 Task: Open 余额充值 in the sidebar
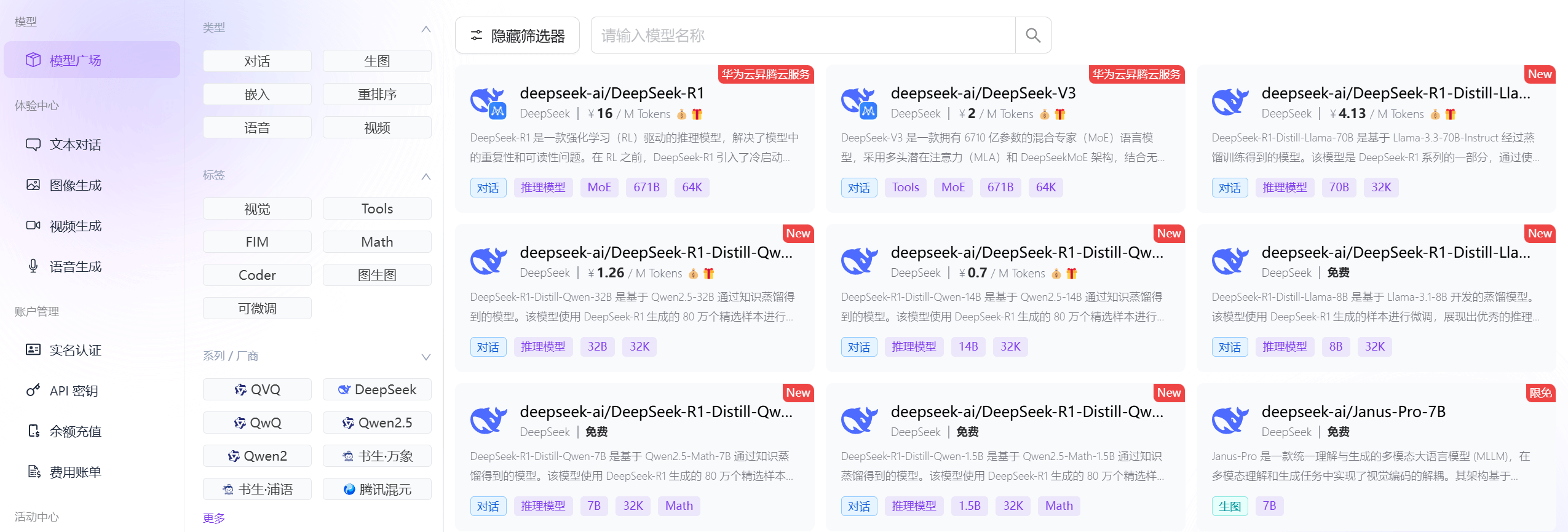(75, 431)
